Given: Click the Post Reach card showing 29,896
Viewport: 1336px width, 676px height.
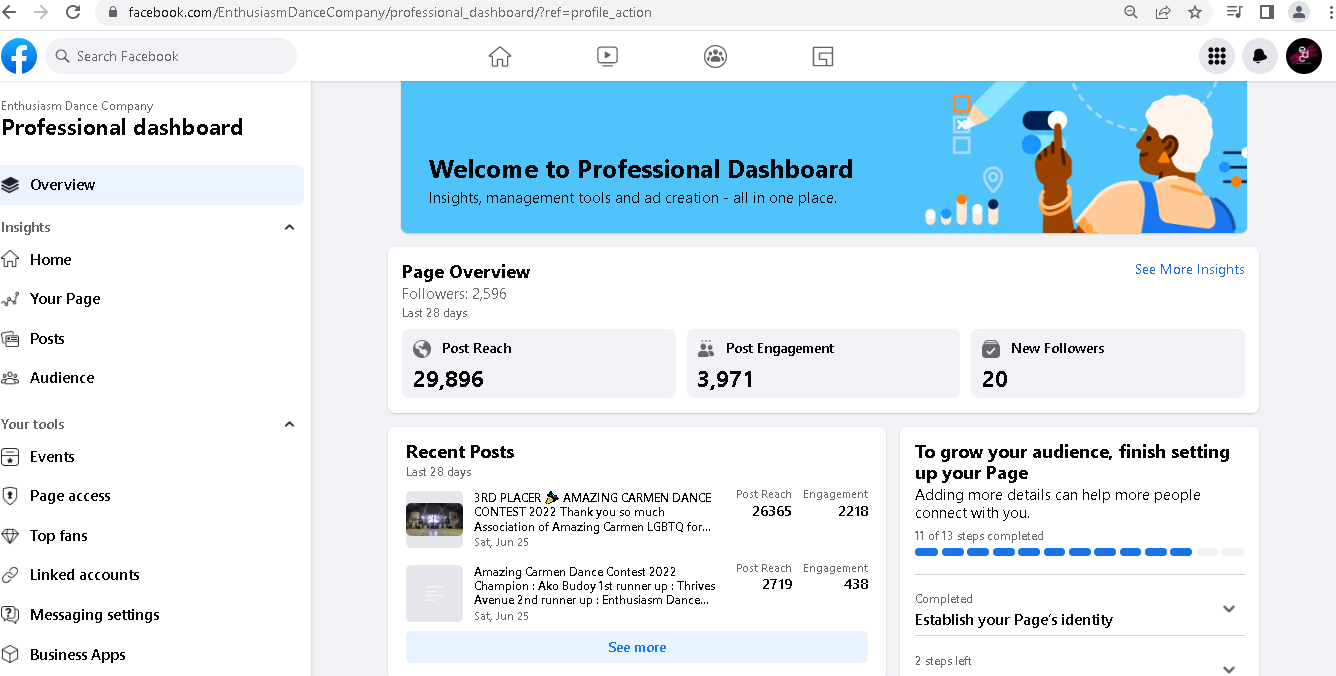Looking at the screenshot, I should 539,364.
